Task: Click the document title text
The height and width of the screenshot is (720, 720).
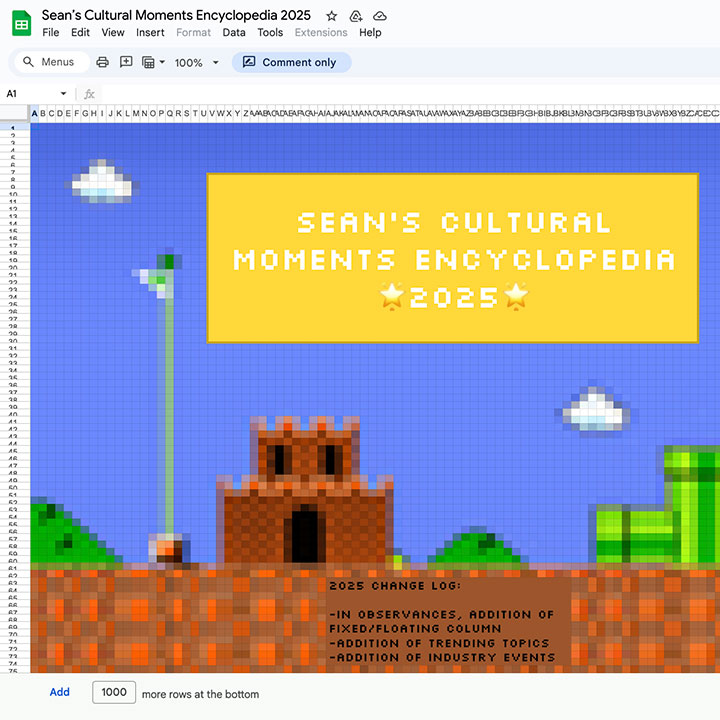Action: point(176,15)
